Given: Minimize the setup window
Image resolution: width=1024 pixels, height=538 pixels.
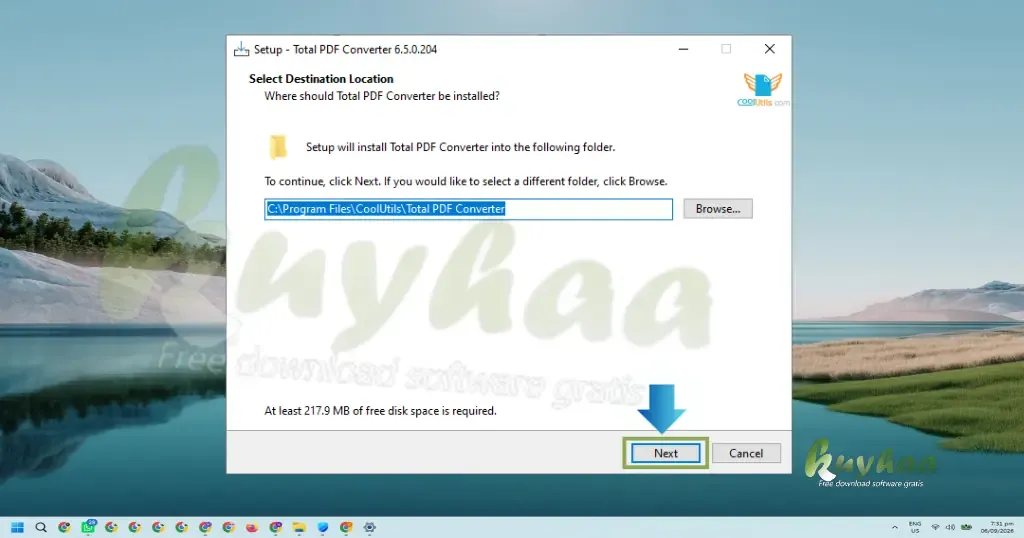Looking at the screenshot, I should pos(683,49).
